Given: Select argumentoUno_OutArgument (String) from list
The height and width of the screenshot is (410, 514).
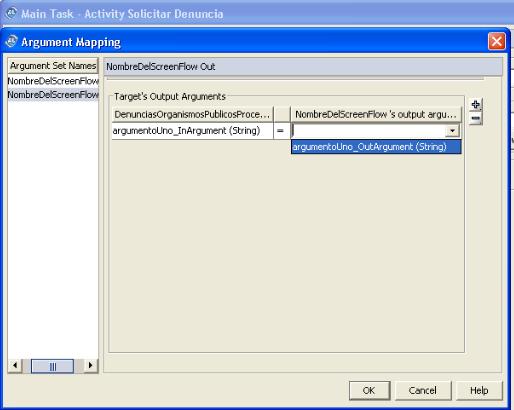Looking at the screenshot, I should click(x=376, y=147).
